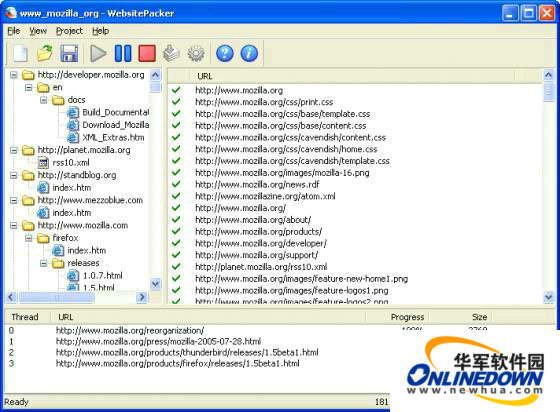This screenshot has width=560, height=412.
Task: Click the New project toolbar icon
Action: click(20, 54)
